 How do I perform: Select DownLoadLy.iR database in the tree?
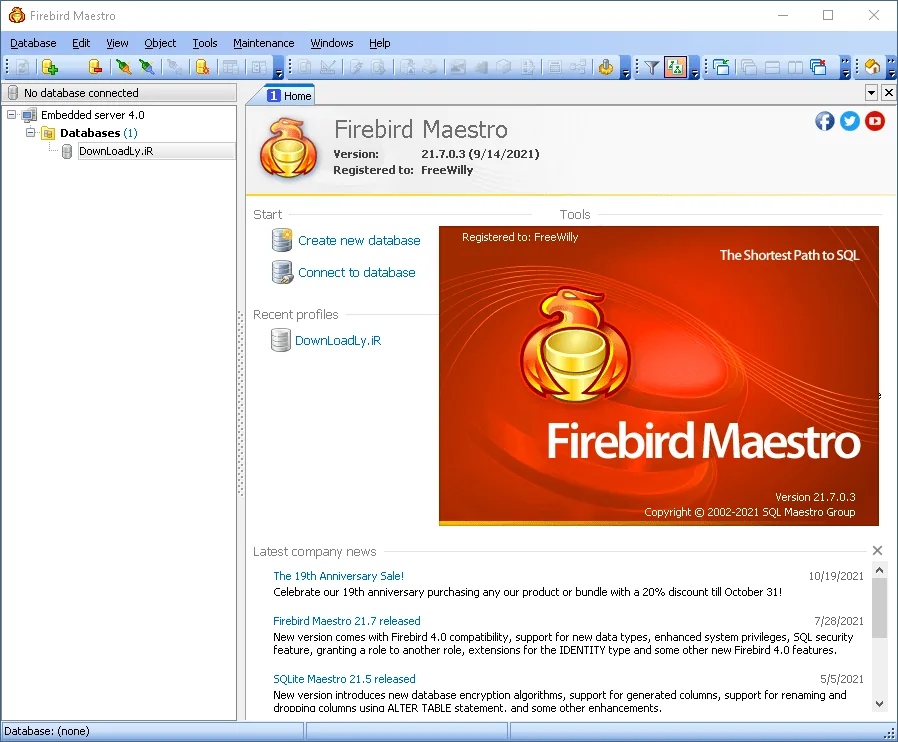coord(156,151)
